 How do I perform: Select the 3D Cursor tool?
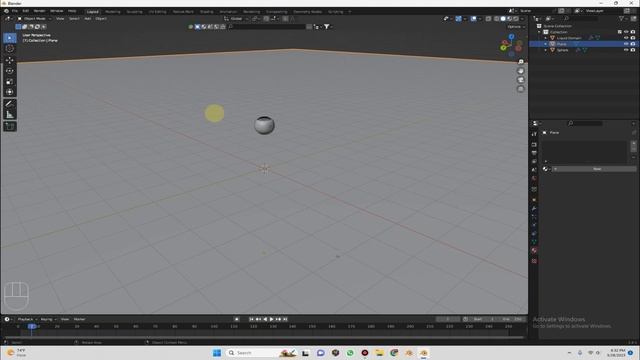pyautogui.click(x=10, y=49)
